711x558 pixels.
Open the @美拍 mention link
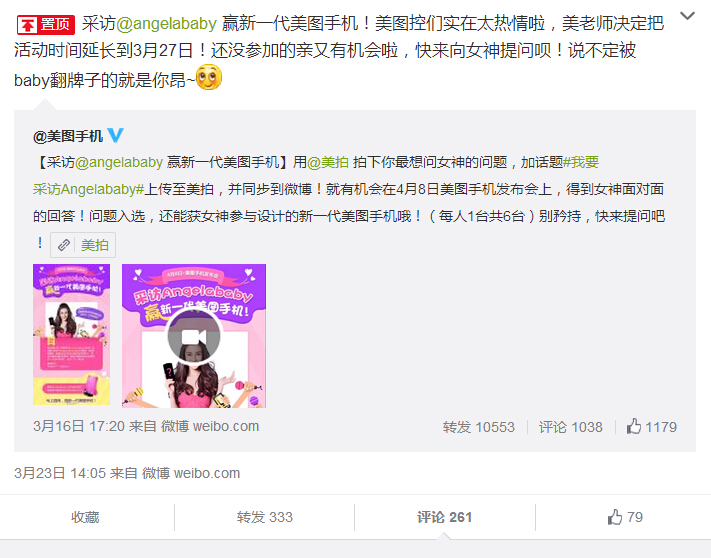(x=328, y=162)
